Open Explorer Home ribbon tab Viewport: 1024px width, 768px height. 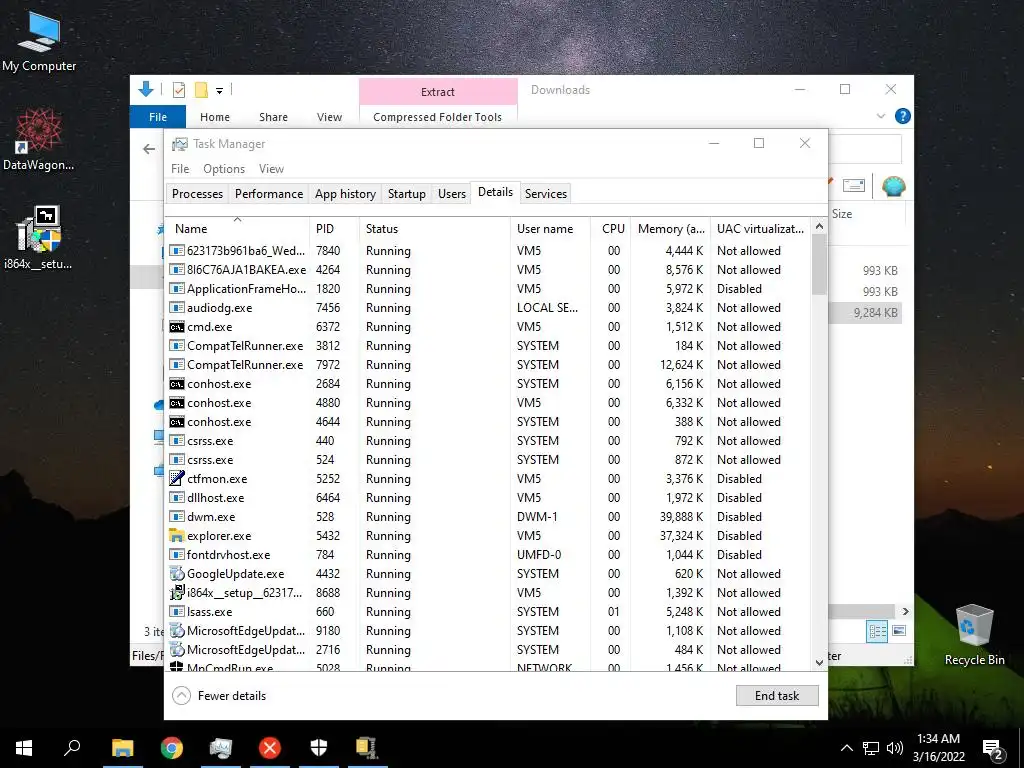point(215,117)
